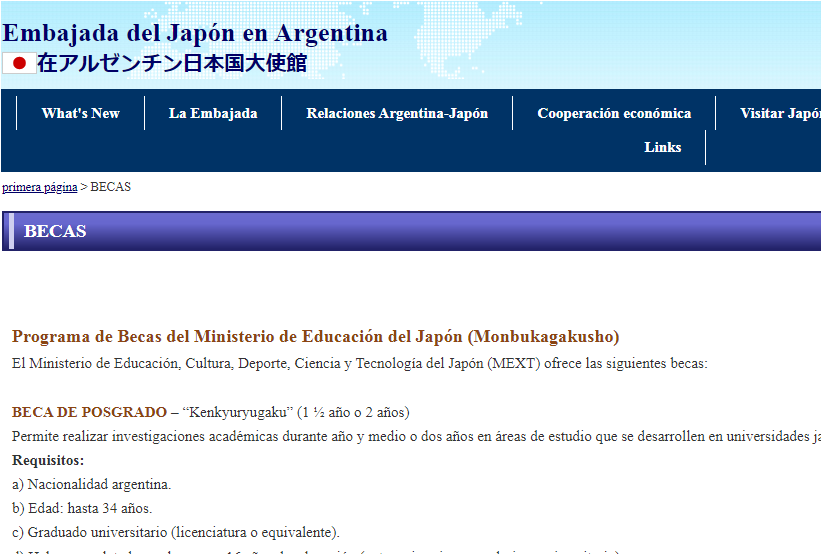822x555 pixels.
Task: Open the Visitar Japón menu item
Action: click(x=780, y=113)
